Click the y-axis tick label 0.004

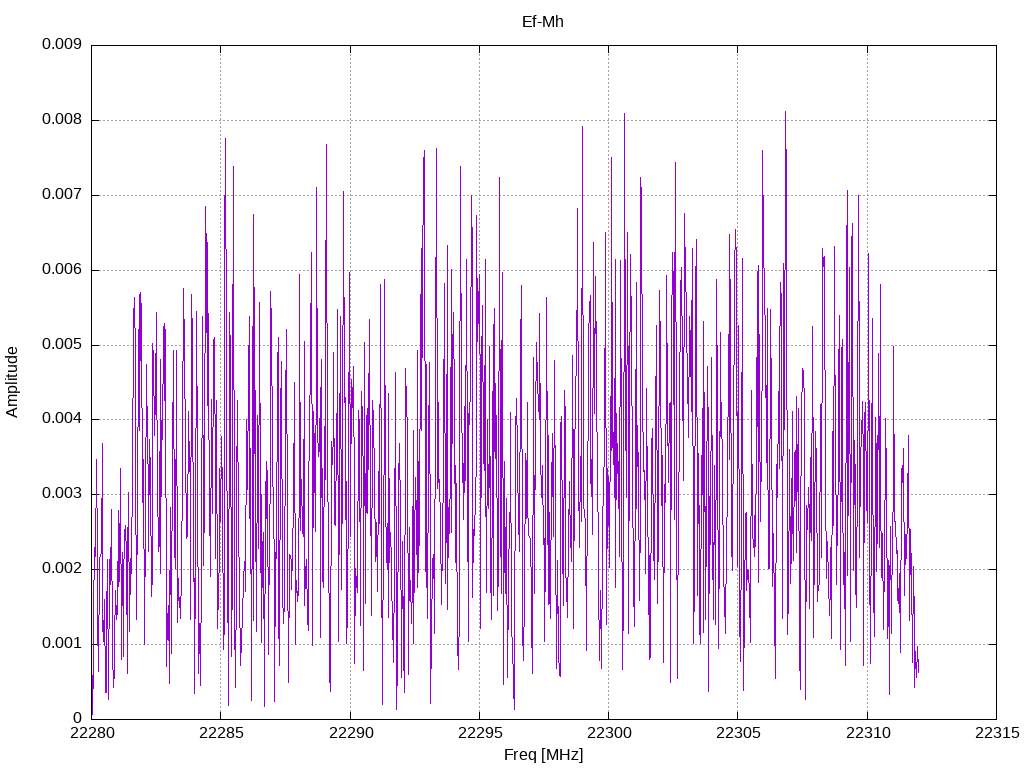(62, 419)
